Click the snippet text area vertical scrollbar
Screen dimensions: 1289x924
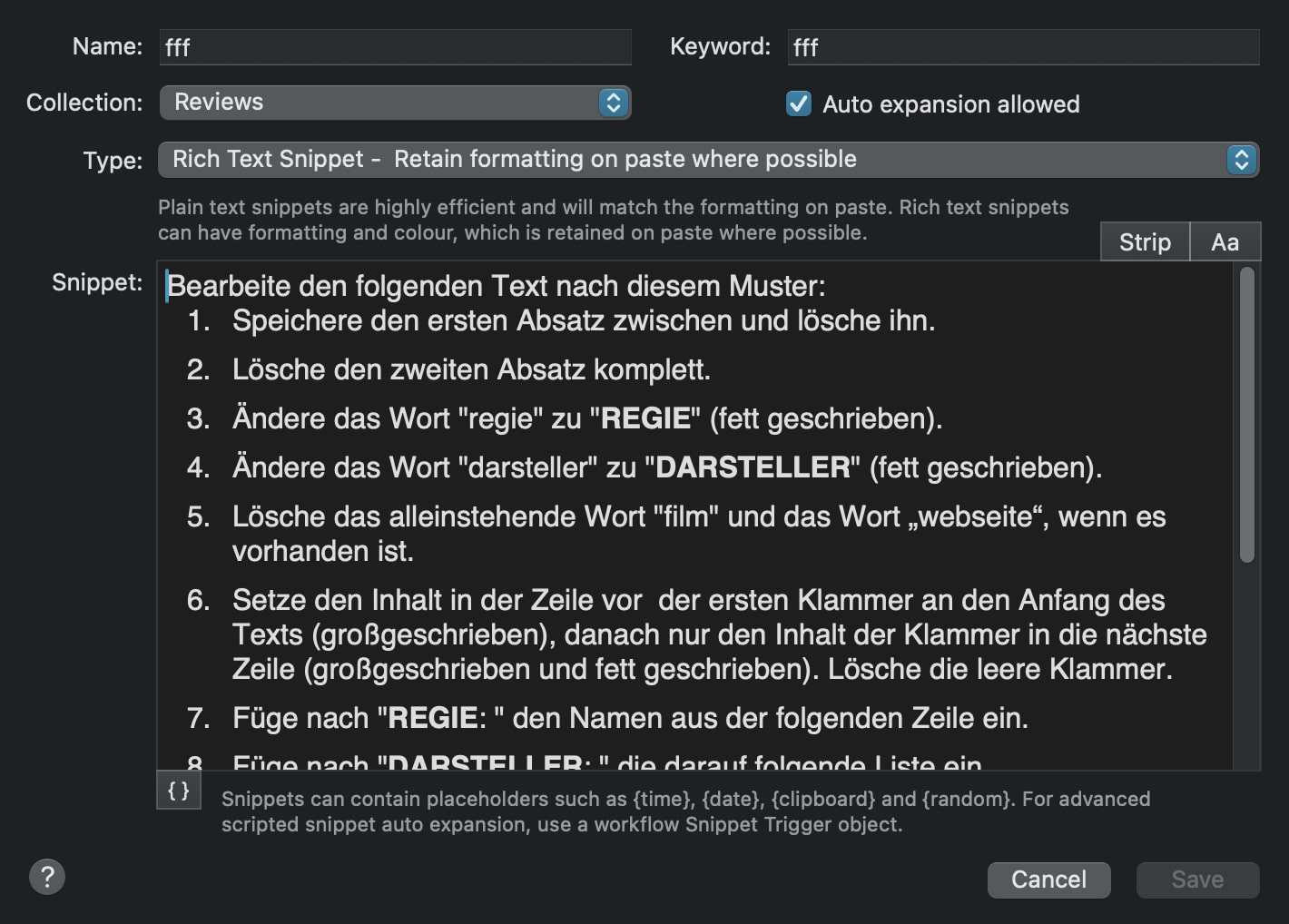coord(1247,415)
